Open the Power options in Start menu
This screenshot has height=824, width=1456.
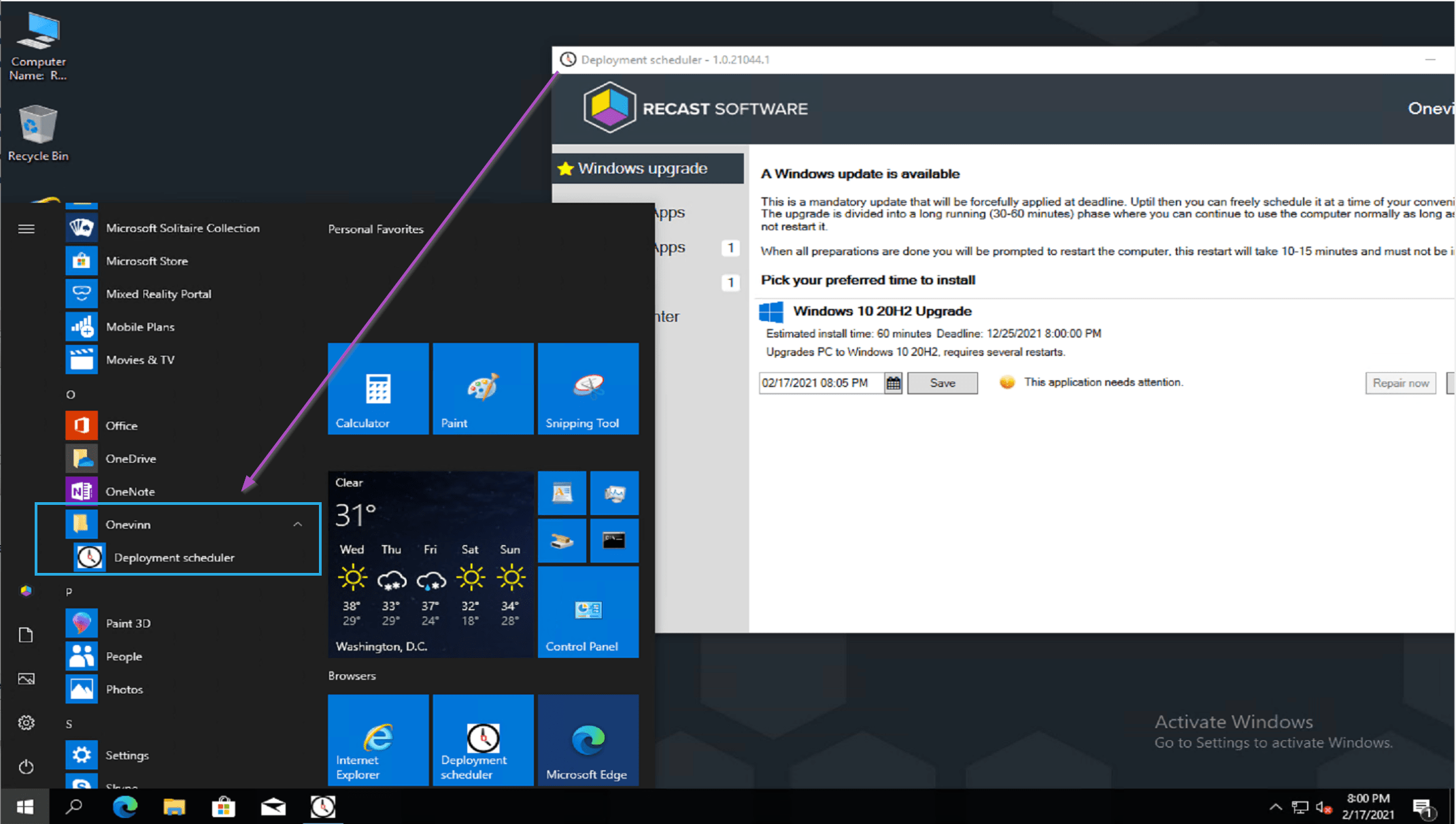(x=27, y=767)
